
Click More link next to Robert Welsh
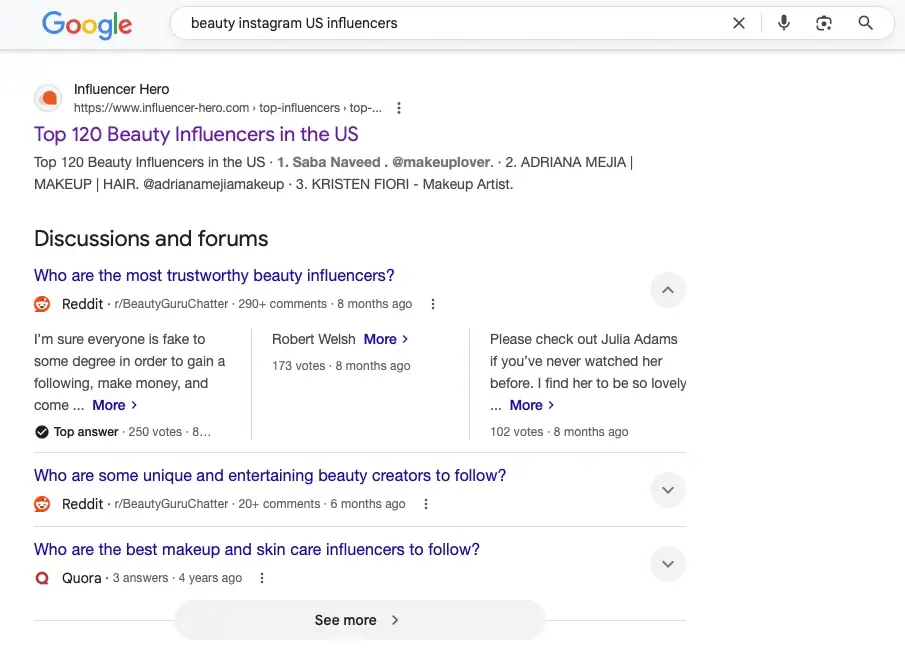[385, 339]
